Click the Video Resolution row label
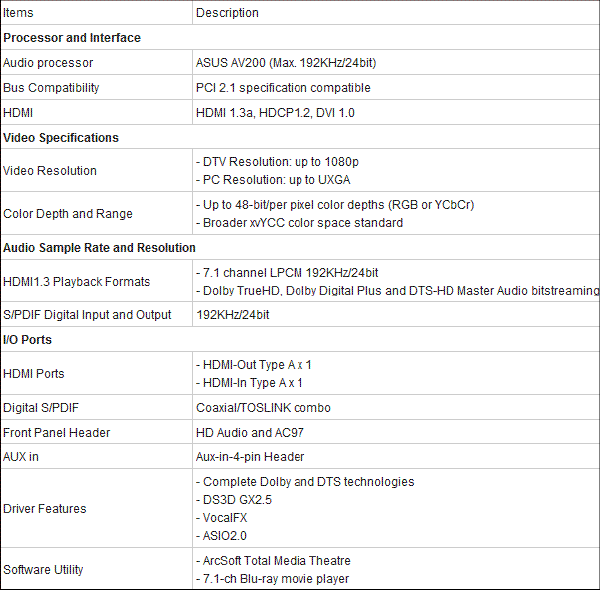600x590 pixels. coord(50,170)
